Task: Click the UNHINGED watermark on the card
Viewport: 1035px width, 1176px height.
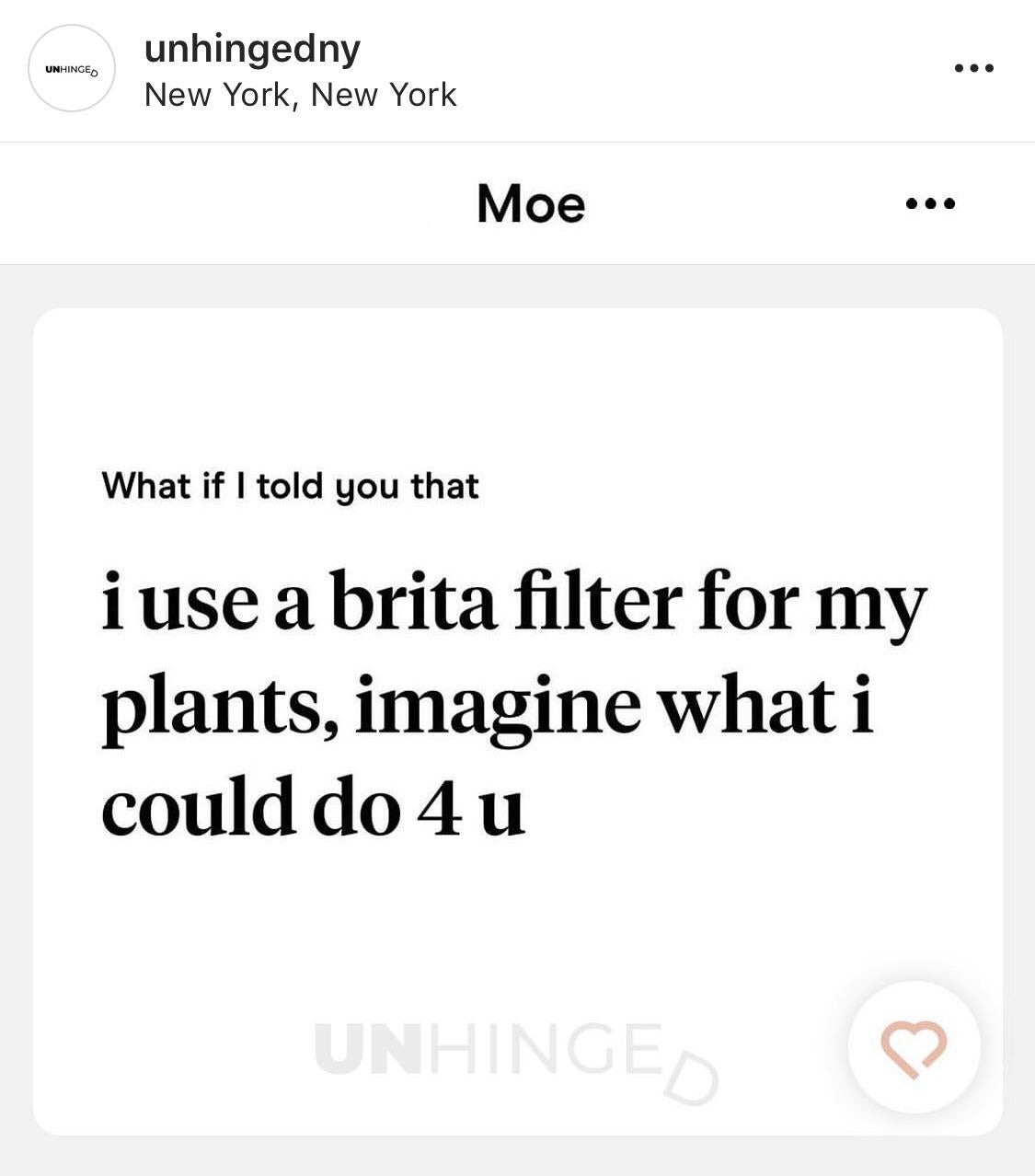Action: pyautogui.click(x=515, y=1055)
